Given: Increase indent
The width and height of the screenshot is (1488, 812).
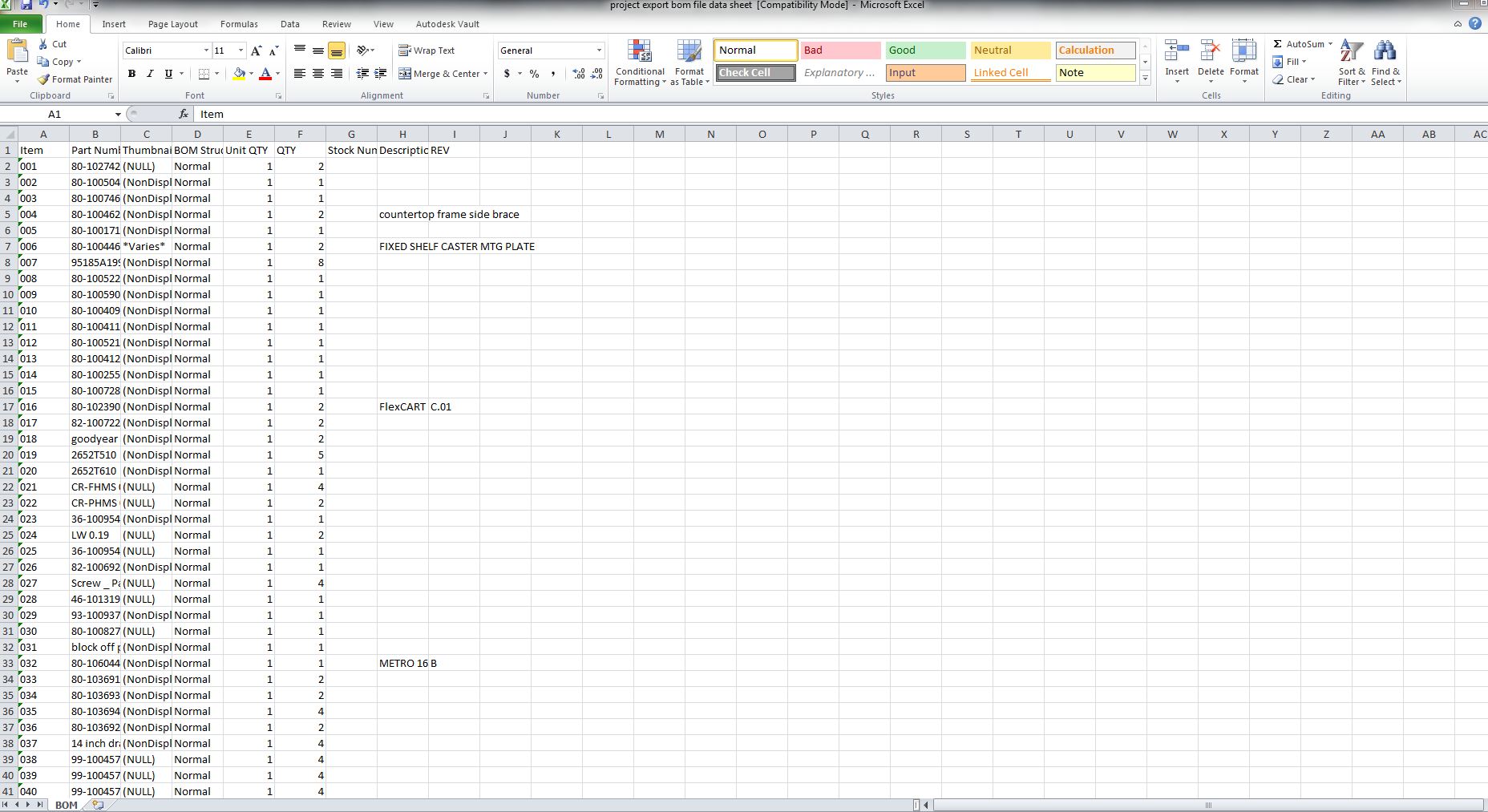Looking at the screenshot, I should click(381, 74).
